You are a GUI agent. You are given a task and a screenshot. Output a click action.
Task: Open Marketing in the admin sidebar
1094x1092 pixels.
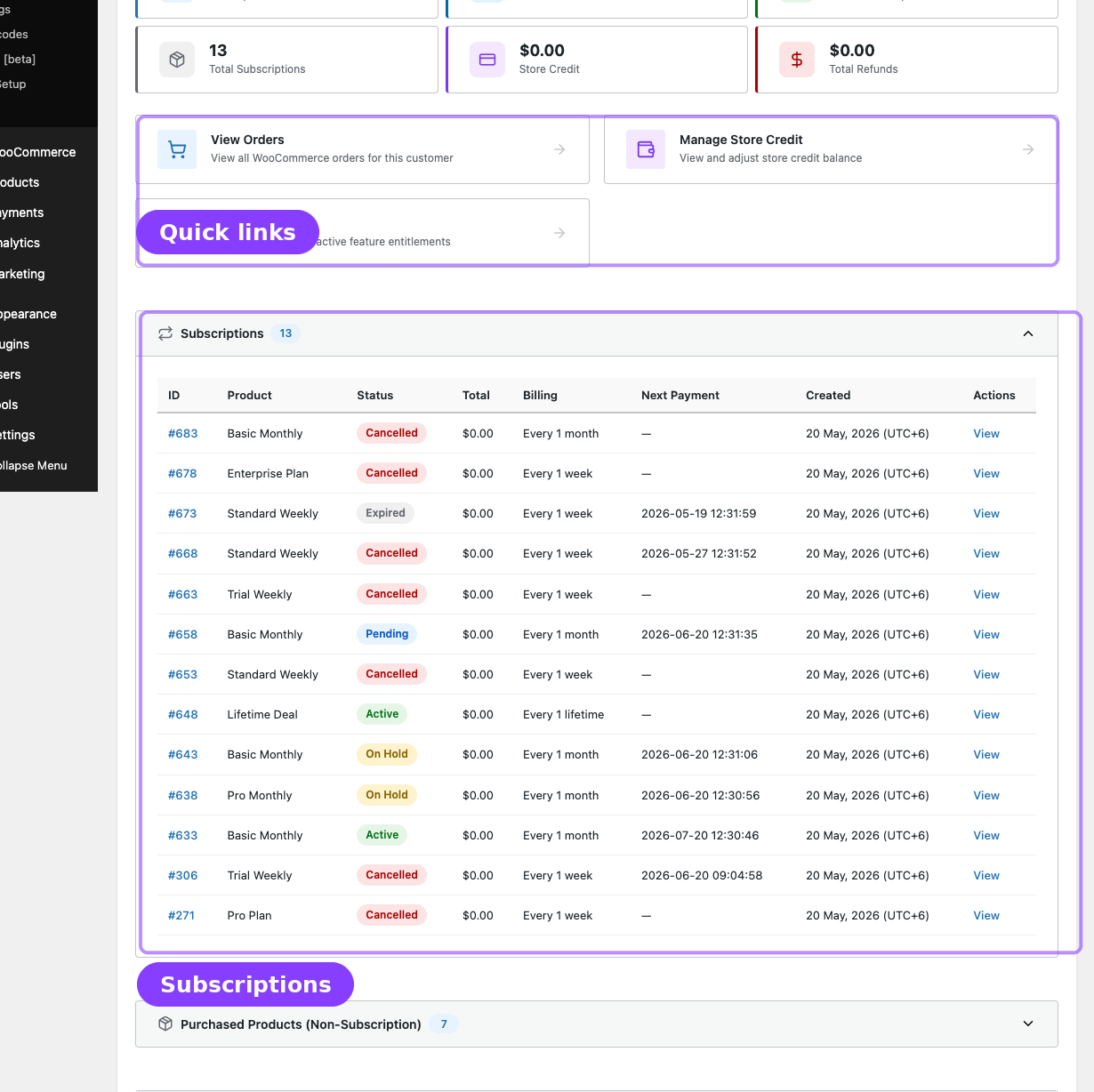(22, 274)
